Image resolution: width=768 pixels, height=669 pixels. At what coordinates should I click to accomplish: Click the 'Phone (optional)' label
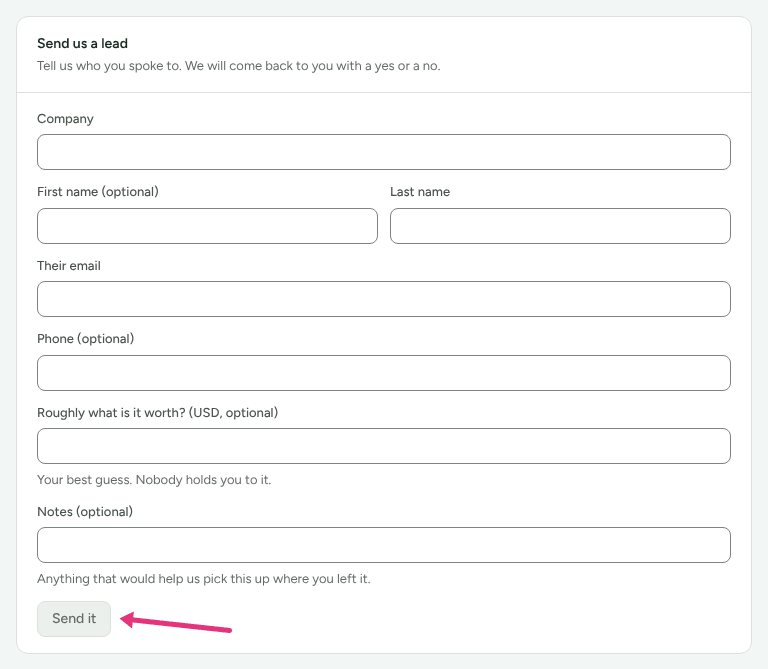86,338
